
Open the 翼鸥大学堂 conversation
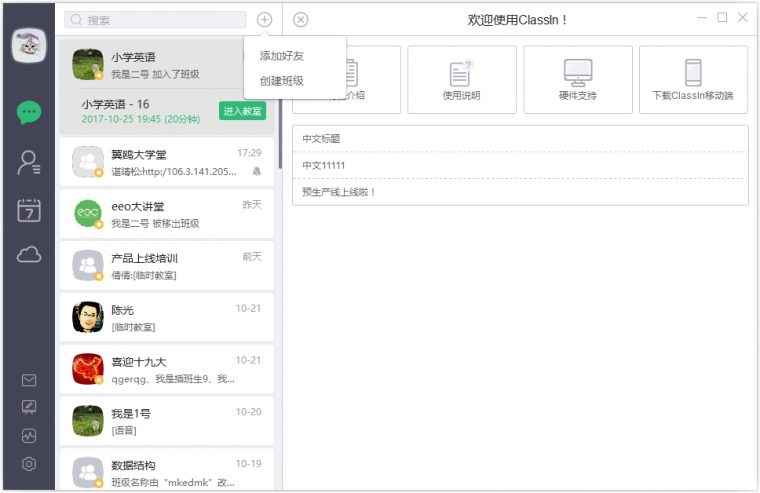[167, 162]
